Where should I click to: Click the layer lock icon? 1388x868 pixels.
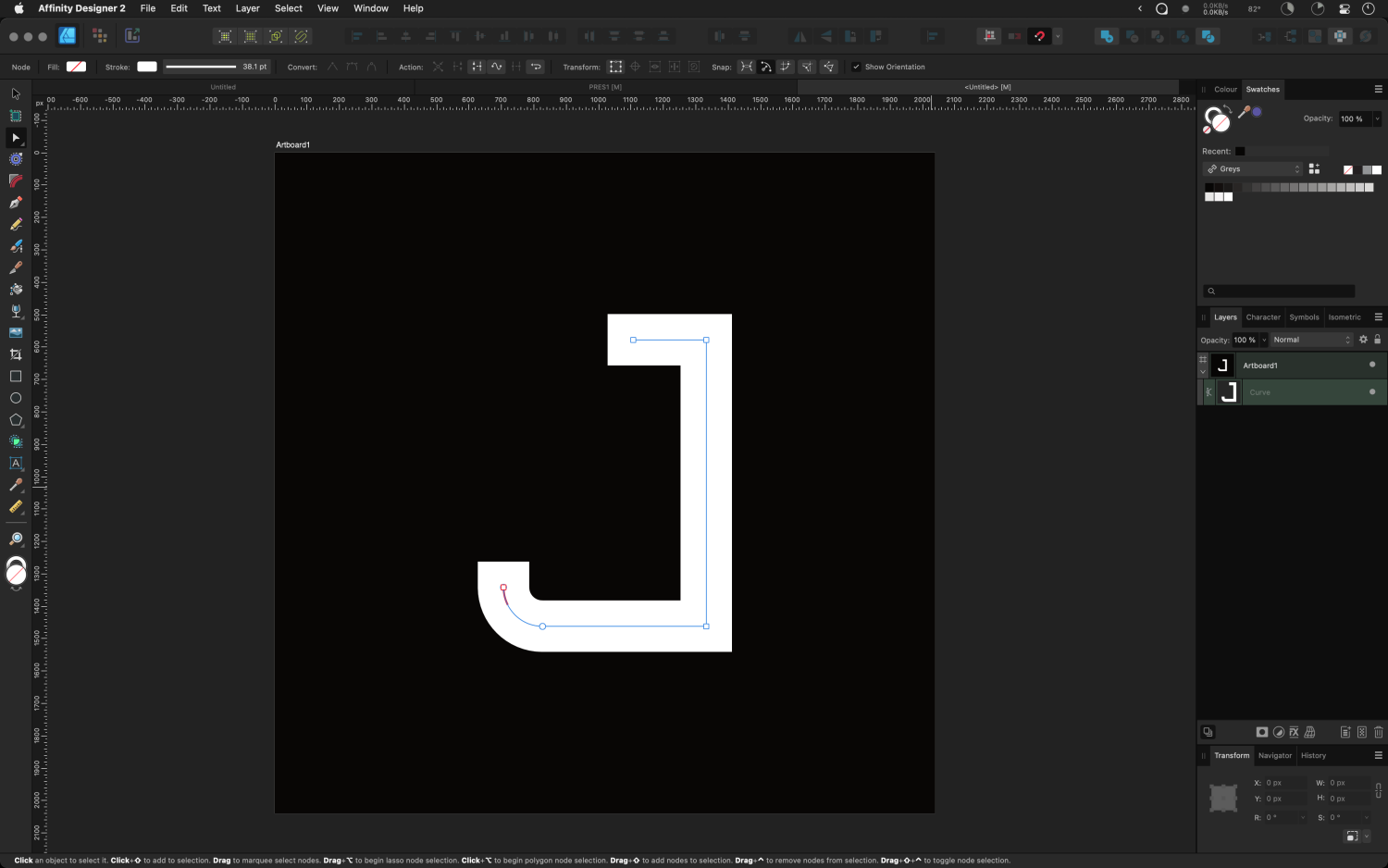pos(1377,340)
